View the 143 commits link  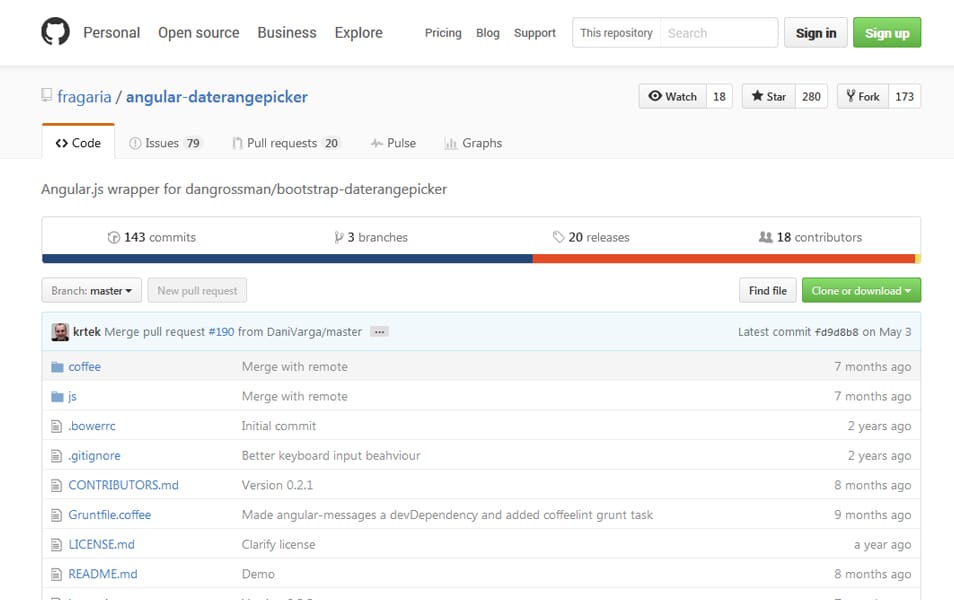pyautogui.click(x=152, y=237)
